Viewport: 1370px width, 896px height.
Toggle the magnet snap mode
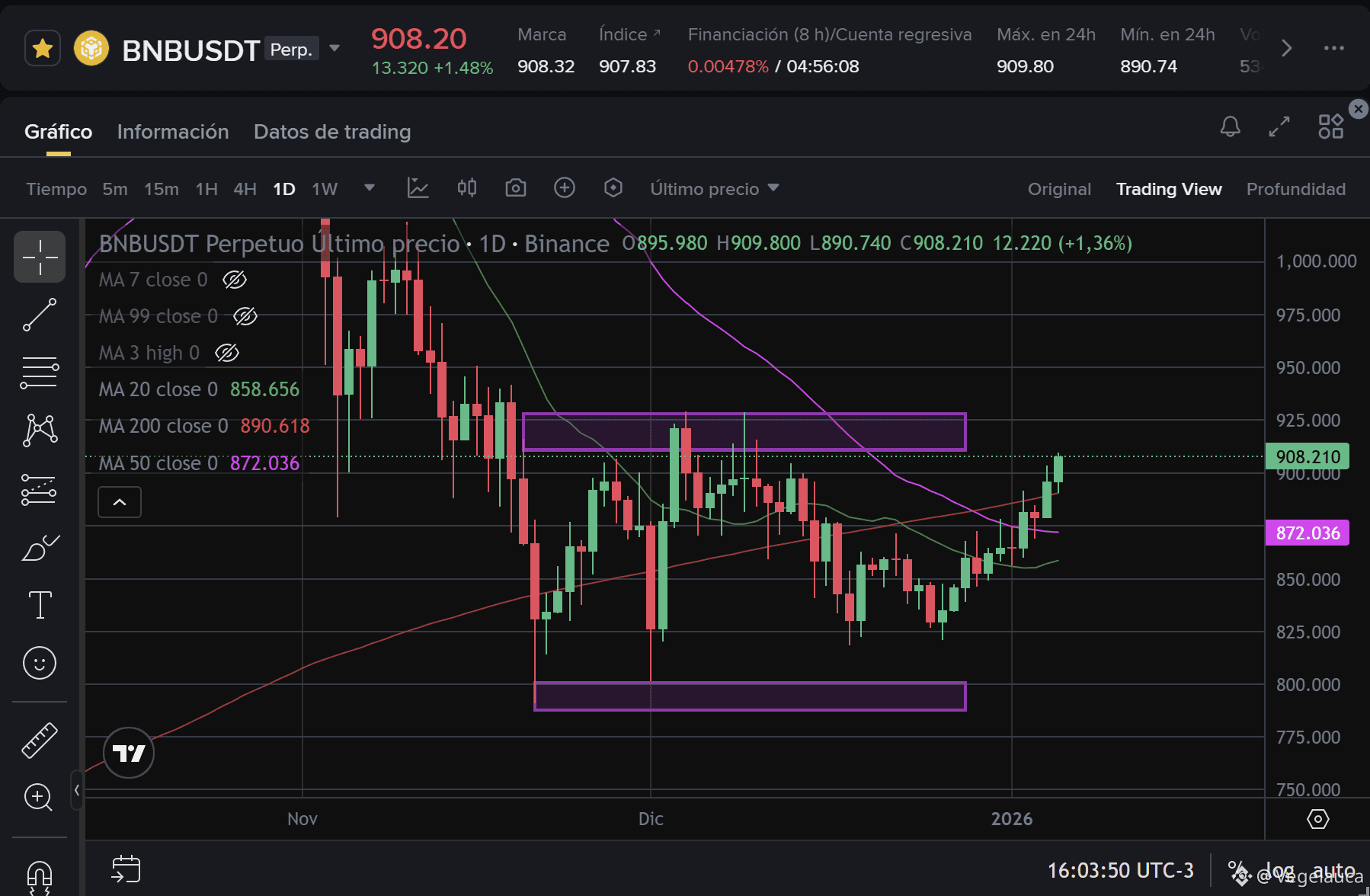[40, 878]
